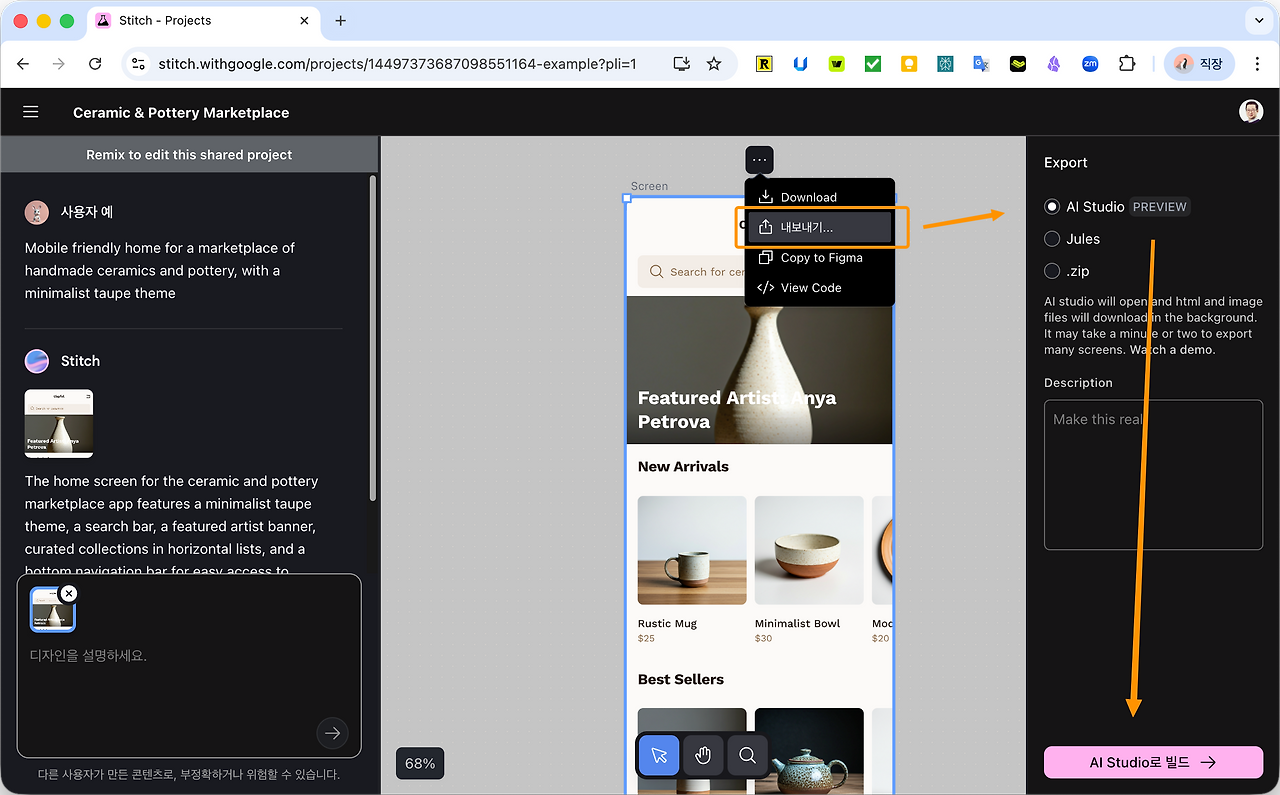Reload the Stitch page
Image resolution: width=1280 pixels, height=795 pixels.
95,64
